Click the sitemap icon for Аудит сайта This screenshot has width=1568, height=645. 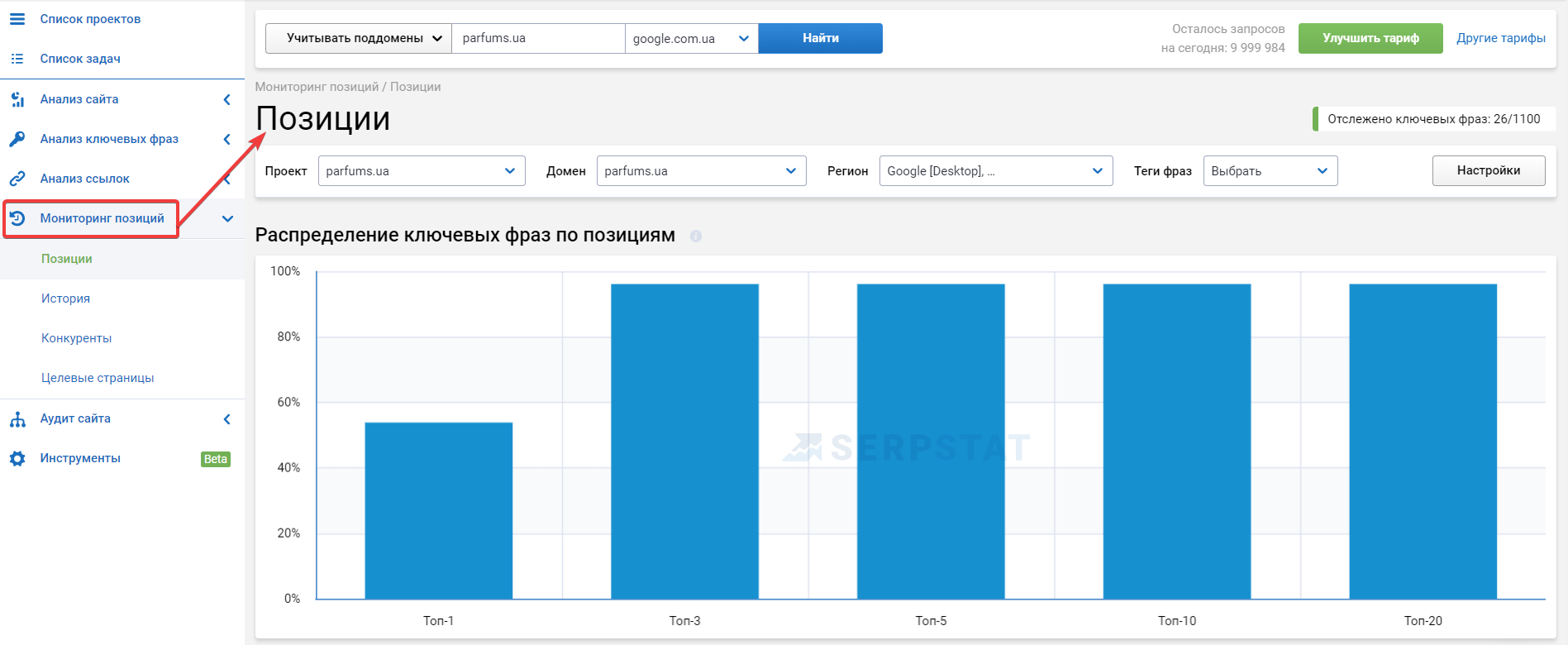click(x=17, y=418)
